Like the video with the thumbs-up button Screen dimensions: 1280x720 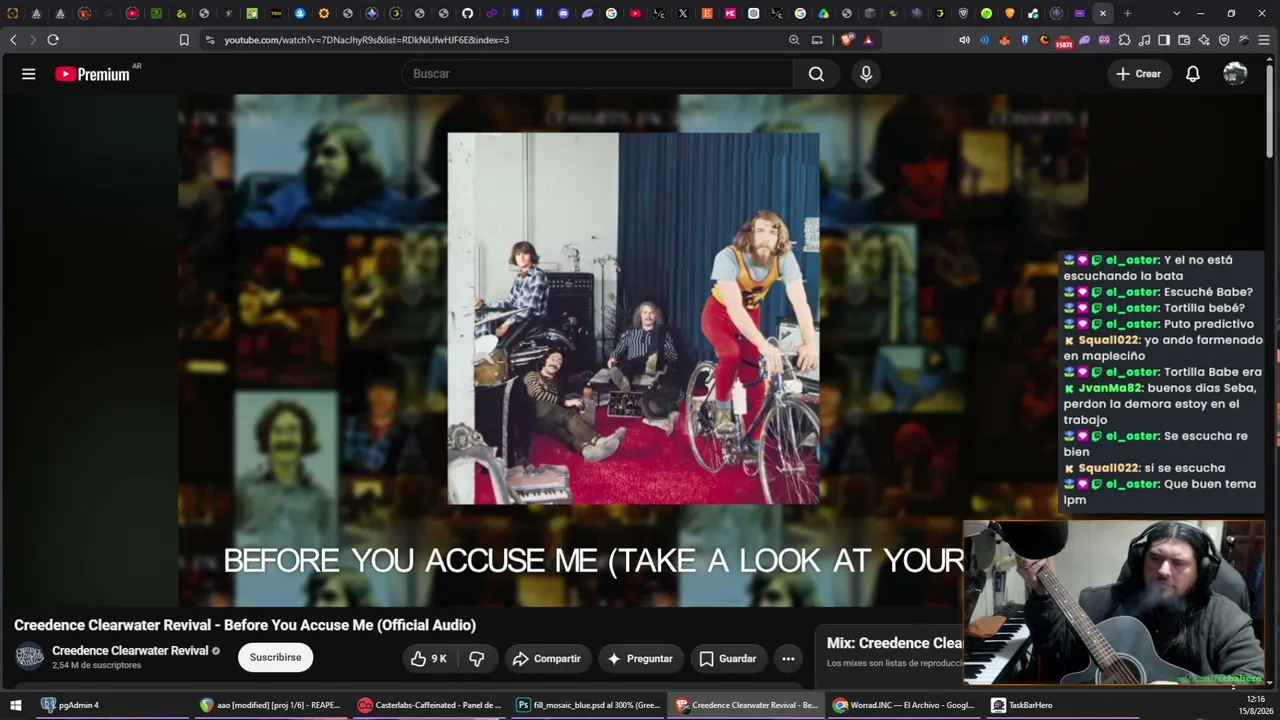click(429, 659)
